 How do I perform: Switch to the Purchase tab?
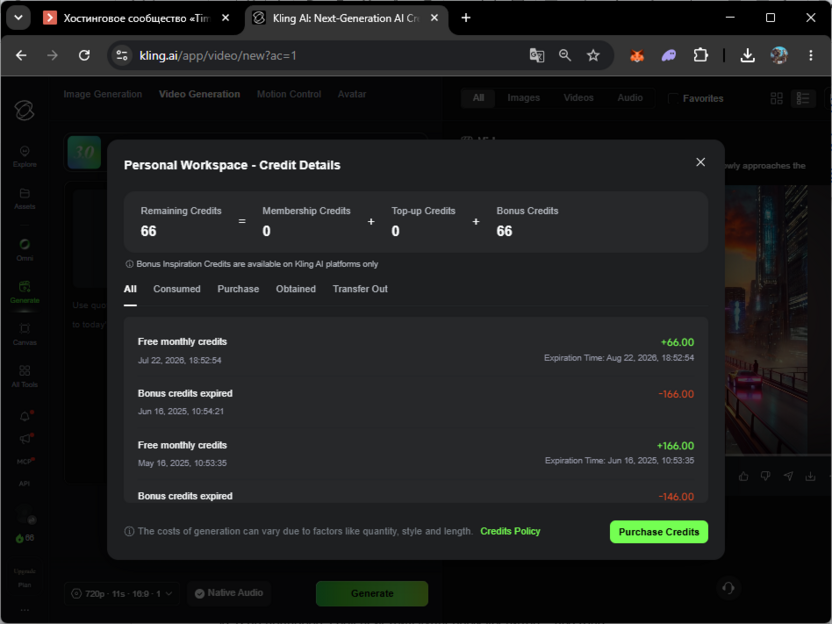[238, 289]
